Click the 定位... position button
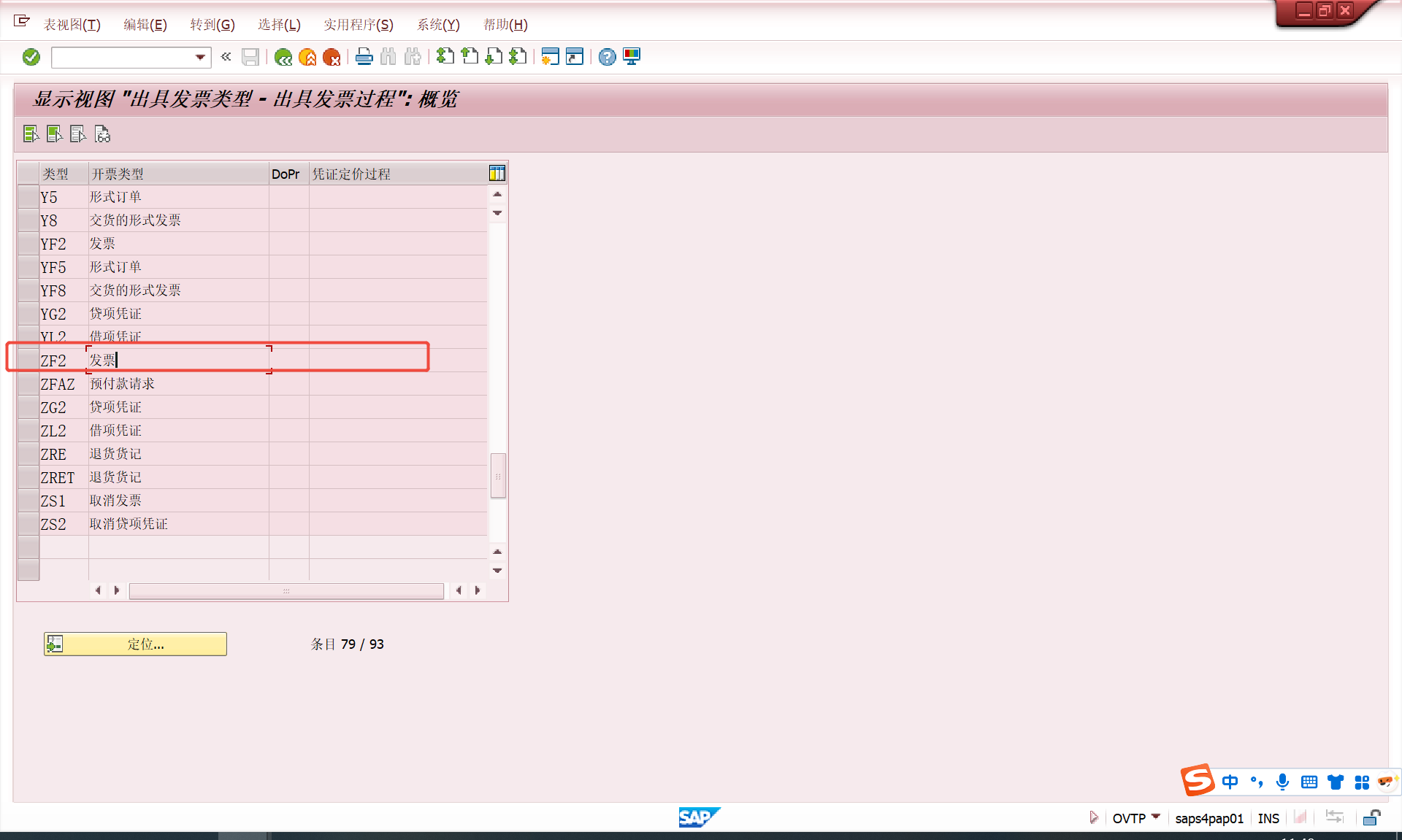Screen dimensions: 1402x840 (136, 644)
